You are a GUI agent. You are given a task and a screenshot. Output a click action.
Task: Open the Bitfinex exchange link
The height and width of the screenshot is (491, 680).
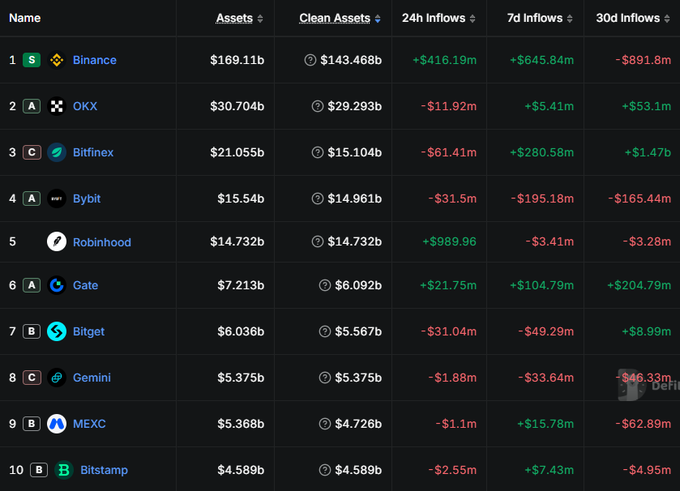click(x=93, y=152)
